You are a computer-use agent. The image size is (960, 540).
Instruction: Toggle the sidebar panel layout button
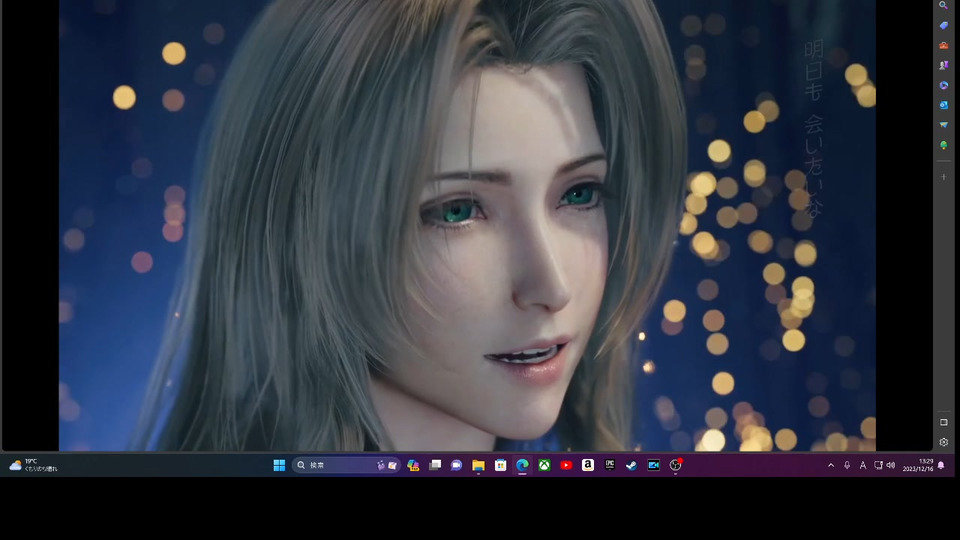pos(943,422)
